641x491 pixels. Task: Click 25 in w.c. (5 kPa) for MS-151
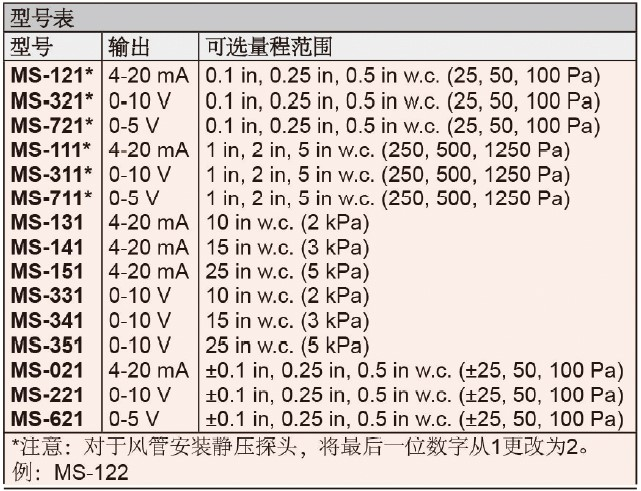coord(287,271)
